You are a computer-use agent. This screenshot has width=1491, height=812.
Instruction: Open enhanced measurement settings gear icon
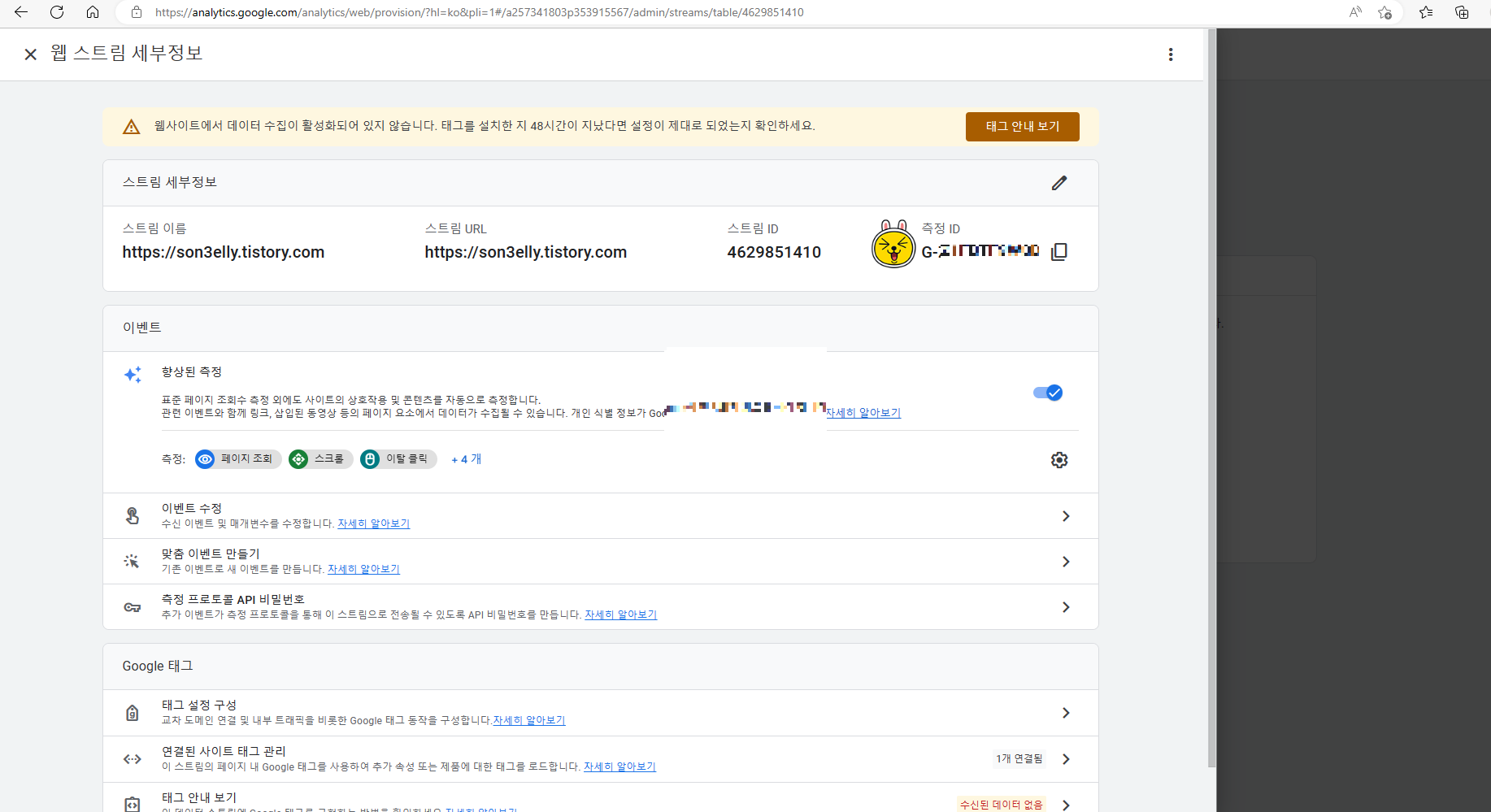point(1059,460)
